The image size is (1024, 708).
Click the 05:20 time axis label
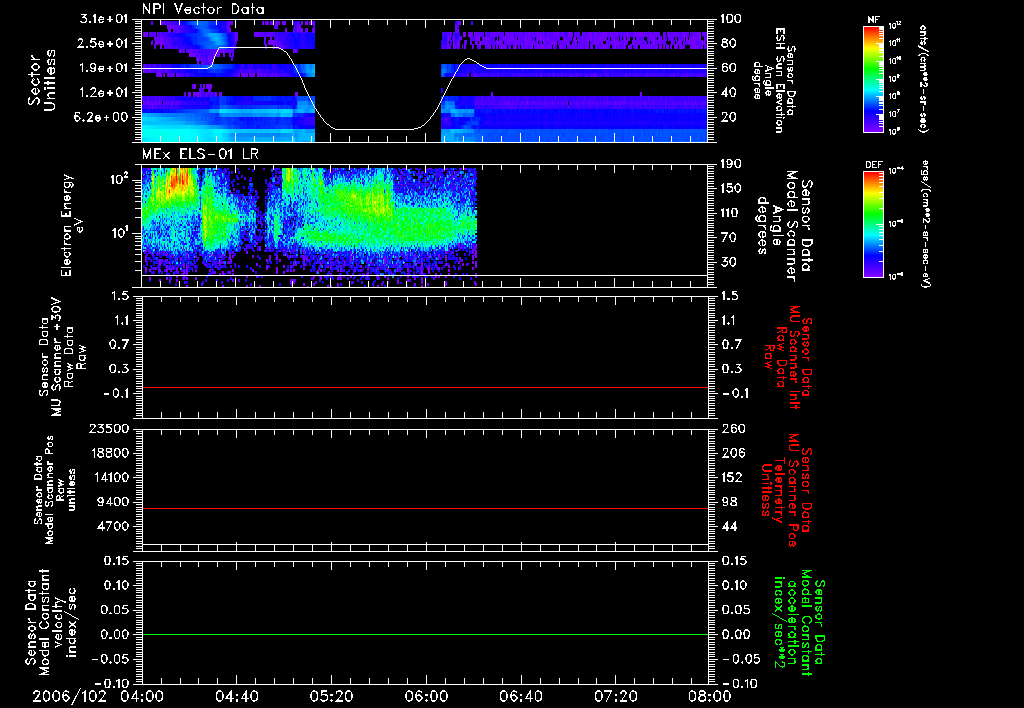tap(331, 696)
